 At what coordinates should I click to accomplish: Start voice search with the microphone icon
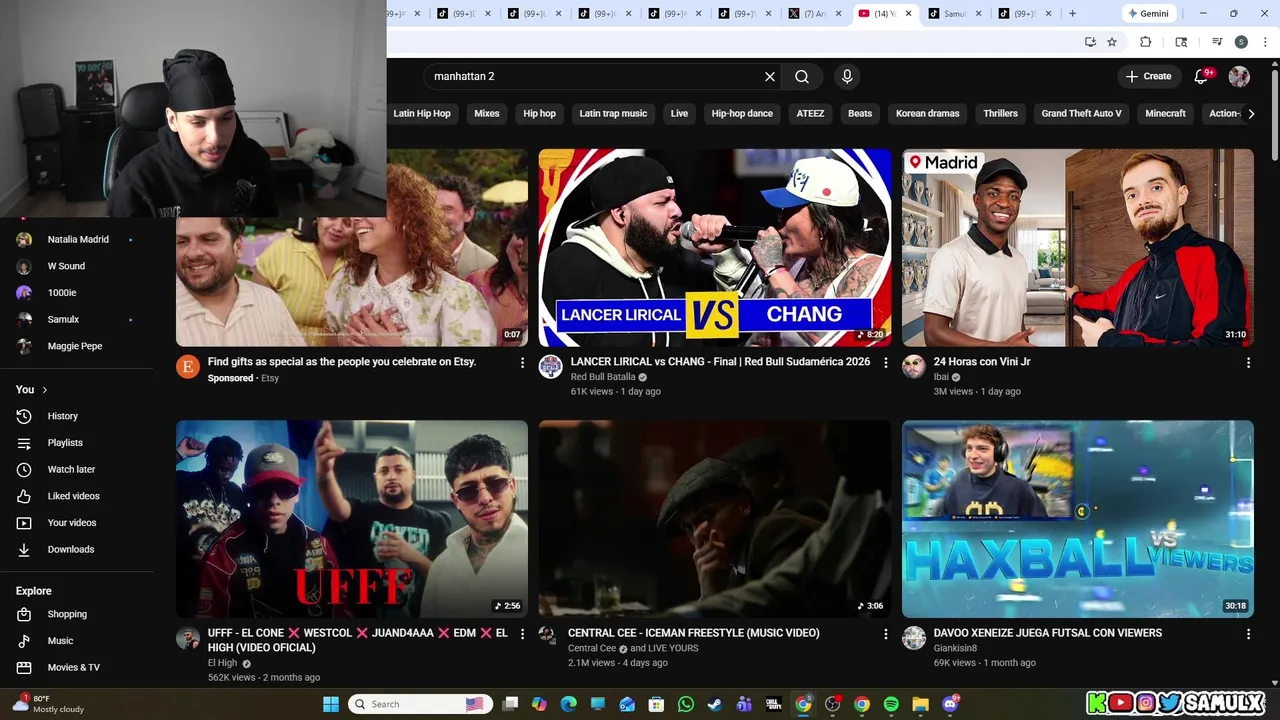coord(847,77)
